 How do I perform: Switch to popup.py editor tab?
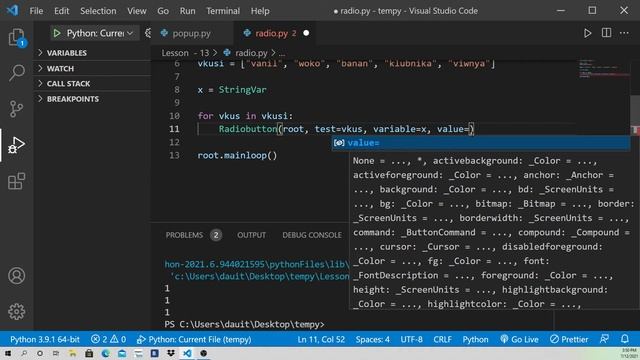191,33
